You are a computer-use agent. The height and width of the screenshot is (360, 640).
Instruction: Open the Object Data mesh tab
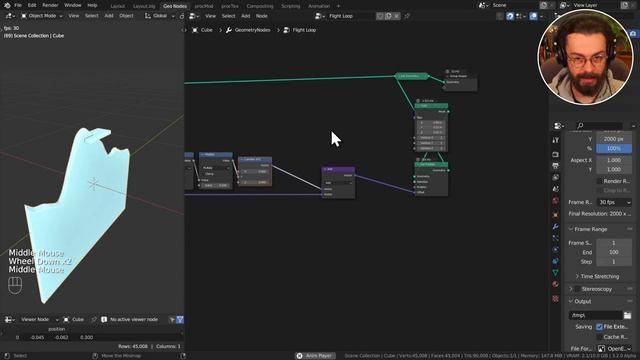click(x=556, y=272)
